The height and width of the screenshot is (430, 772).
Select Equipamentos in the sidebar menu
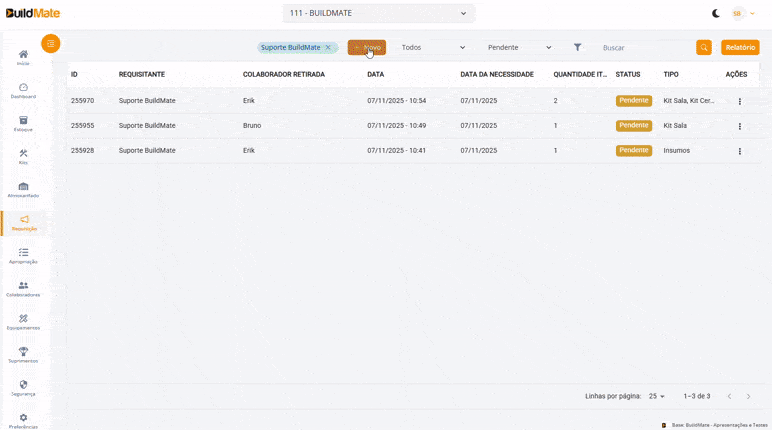(x=23, y=321)
